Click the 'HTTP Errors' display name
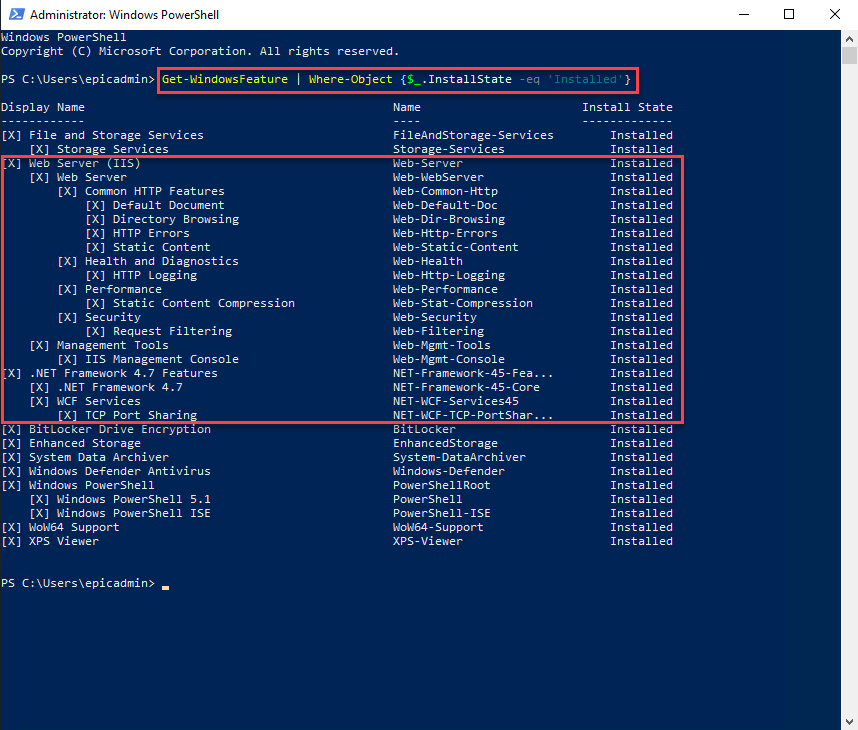Image resolution: width=858 pixels, height=730 pixels. [151, 233]
